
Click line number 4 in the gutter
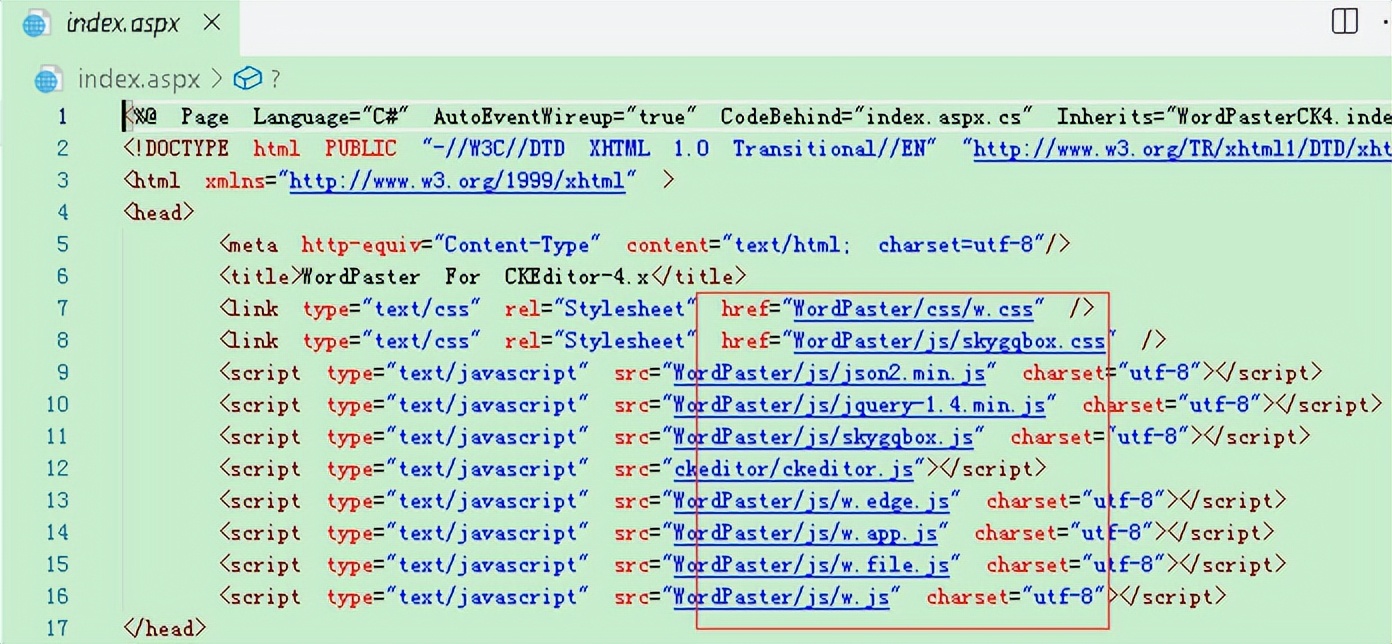pos(62,213)
